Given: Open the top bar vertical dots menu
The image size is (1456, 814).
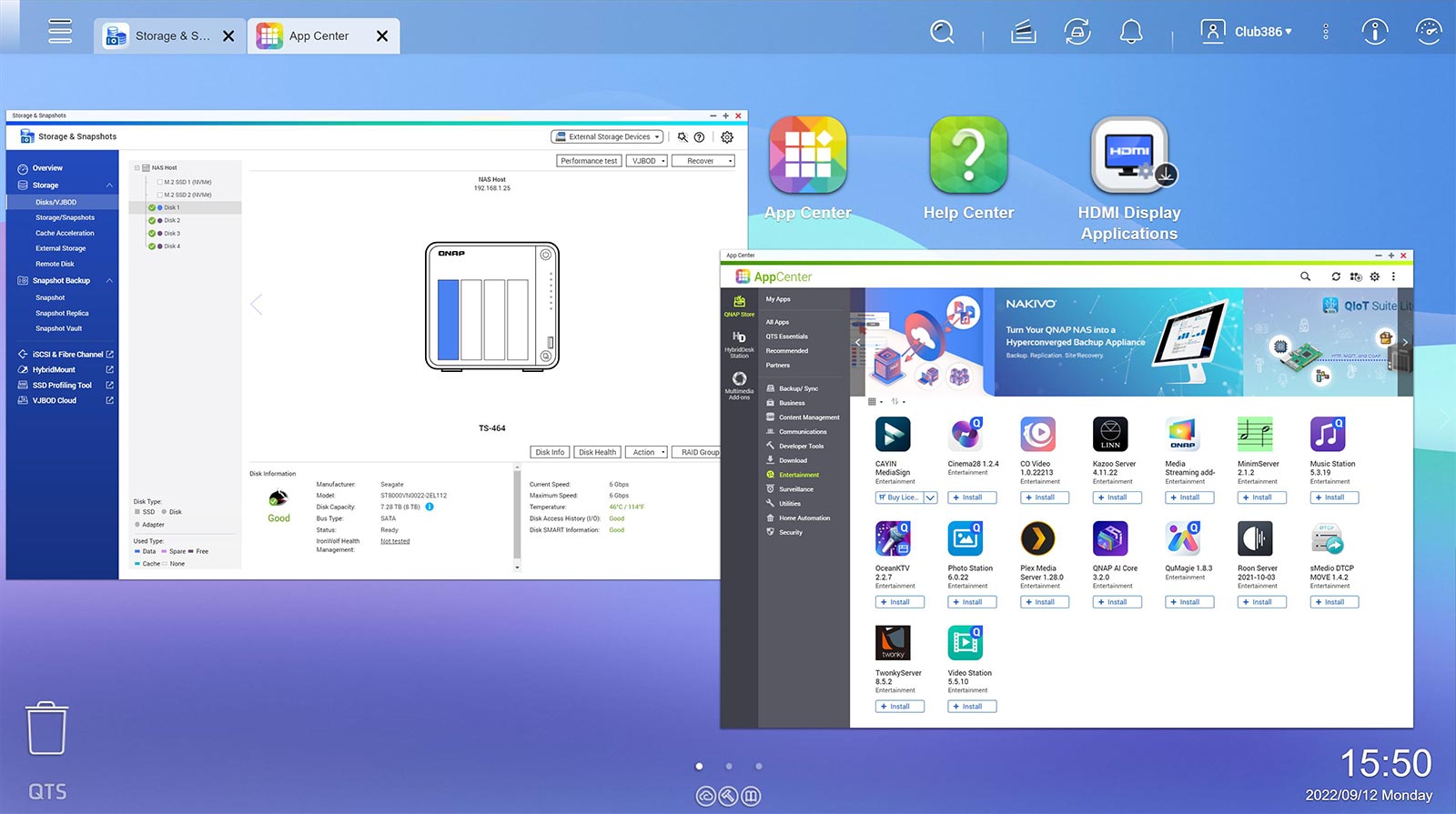Looking at the screenshot, I should pyautogui.click(x=1325, y=32).
